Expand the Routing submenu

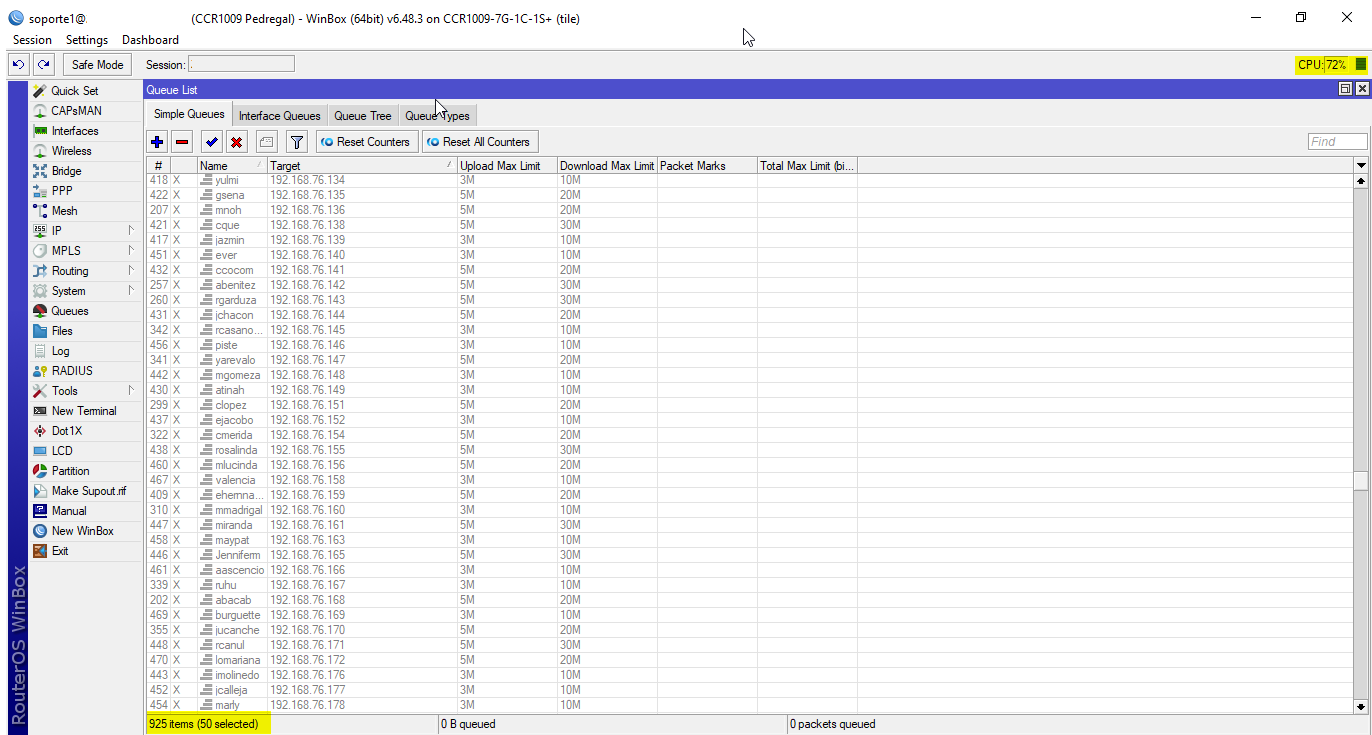coord(85,271)
